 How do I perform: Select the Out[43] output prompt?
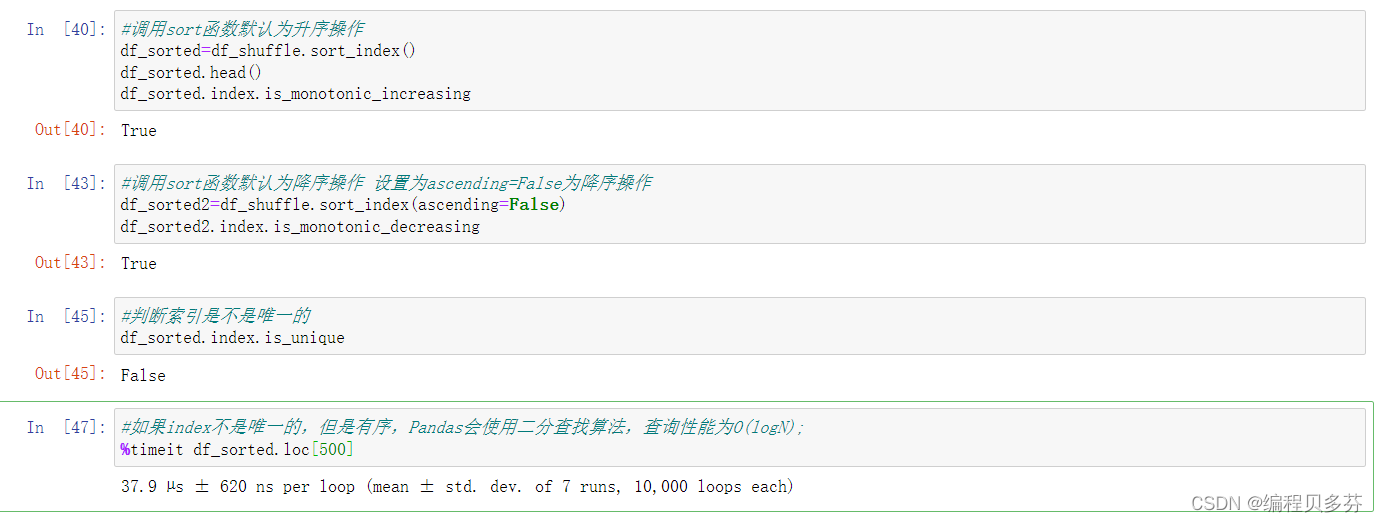click(x=70, y=263)
